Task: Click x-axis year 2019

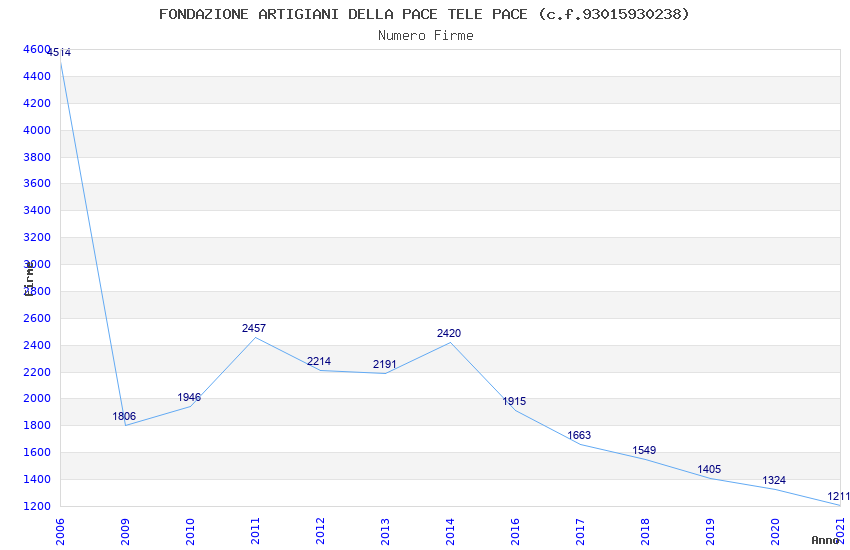Action: pos(711,532)
